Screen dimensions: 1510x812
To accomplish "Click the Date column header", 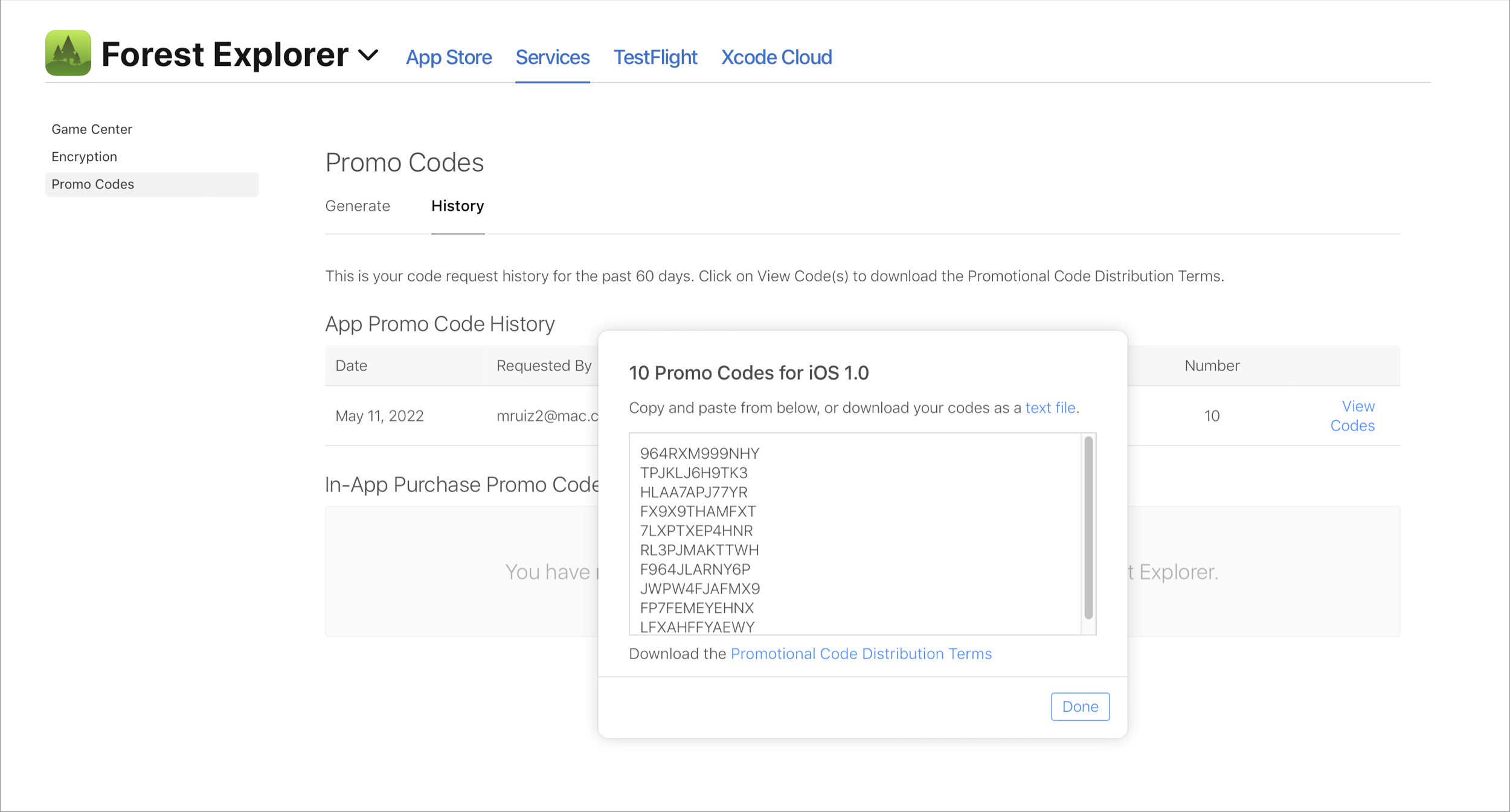I will pos(352,366).
